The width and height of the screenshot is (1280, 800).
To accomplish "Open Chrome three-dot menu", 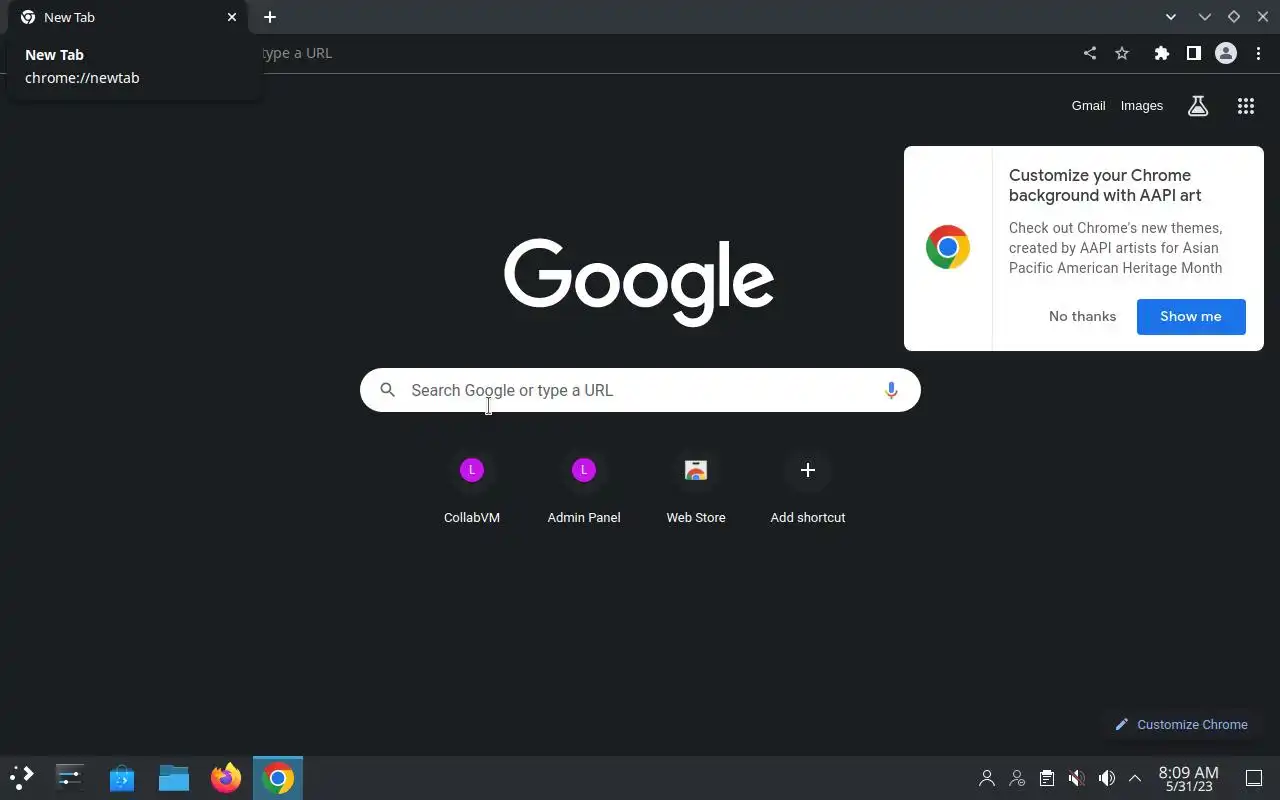I will click(x=1258, y=53).
